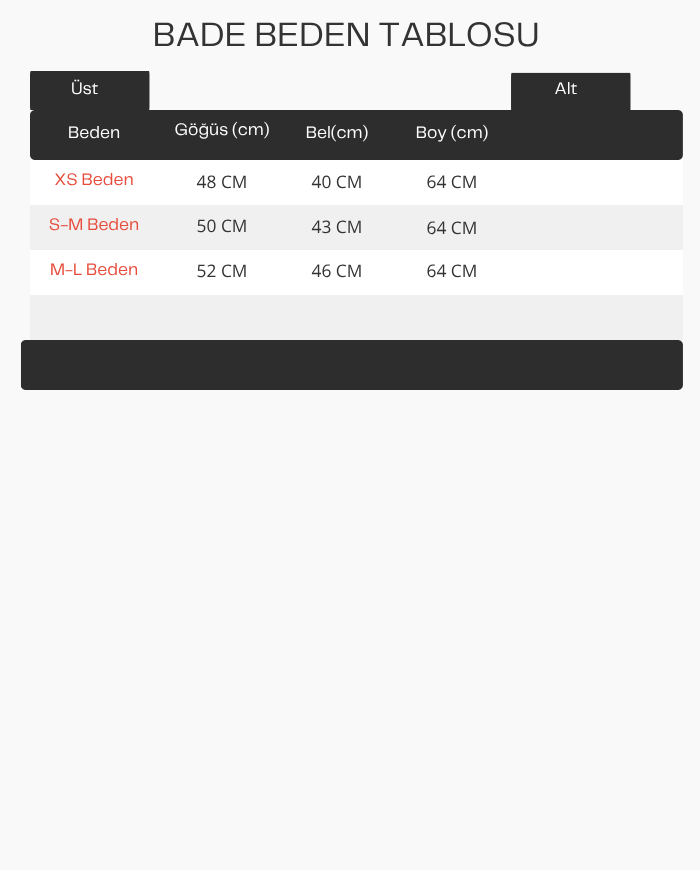Select the Üst tab

89,90
